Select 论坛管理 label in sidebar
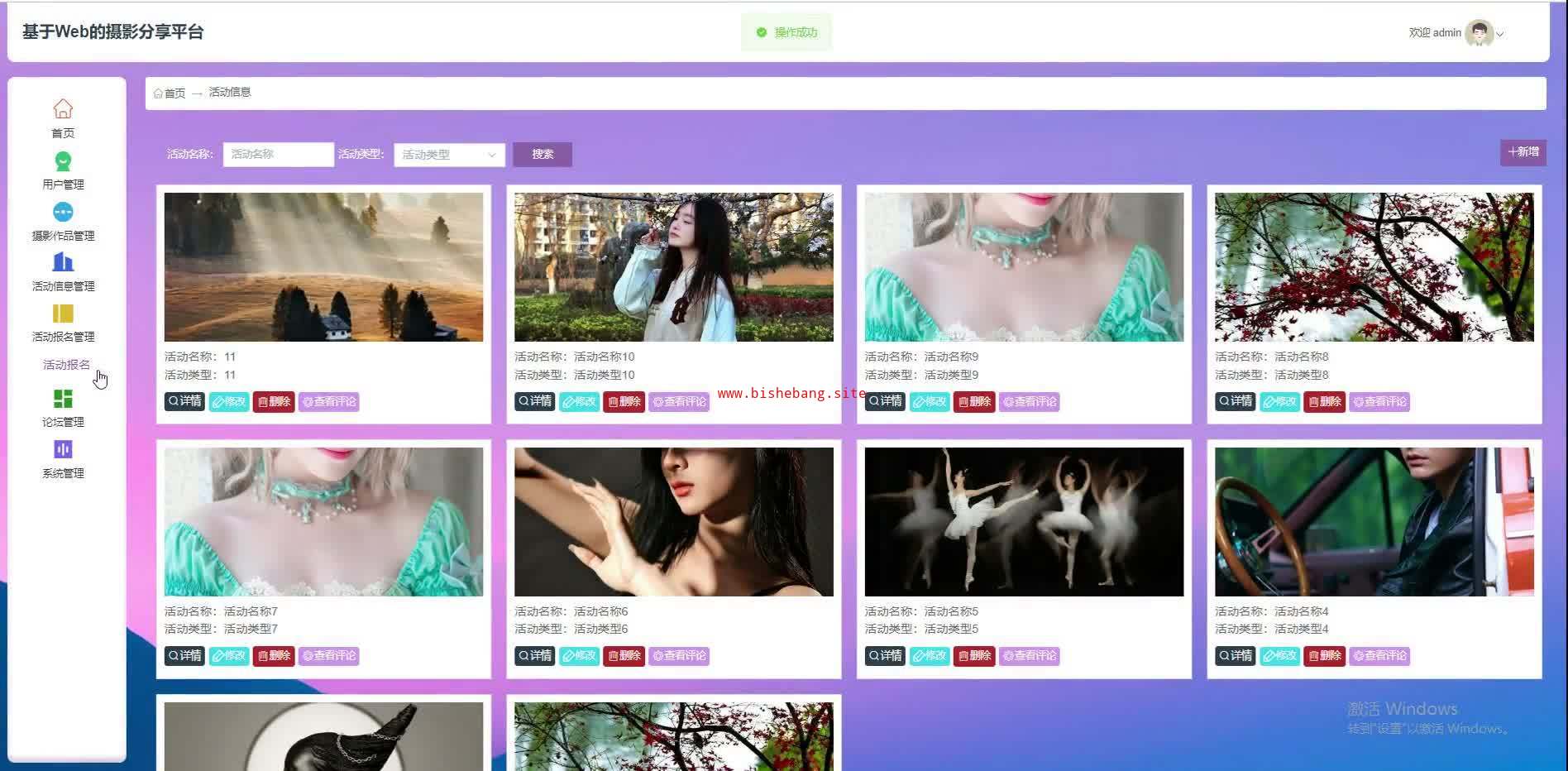The height and width of the screenshot is (771, 1568). click(63, 422)
